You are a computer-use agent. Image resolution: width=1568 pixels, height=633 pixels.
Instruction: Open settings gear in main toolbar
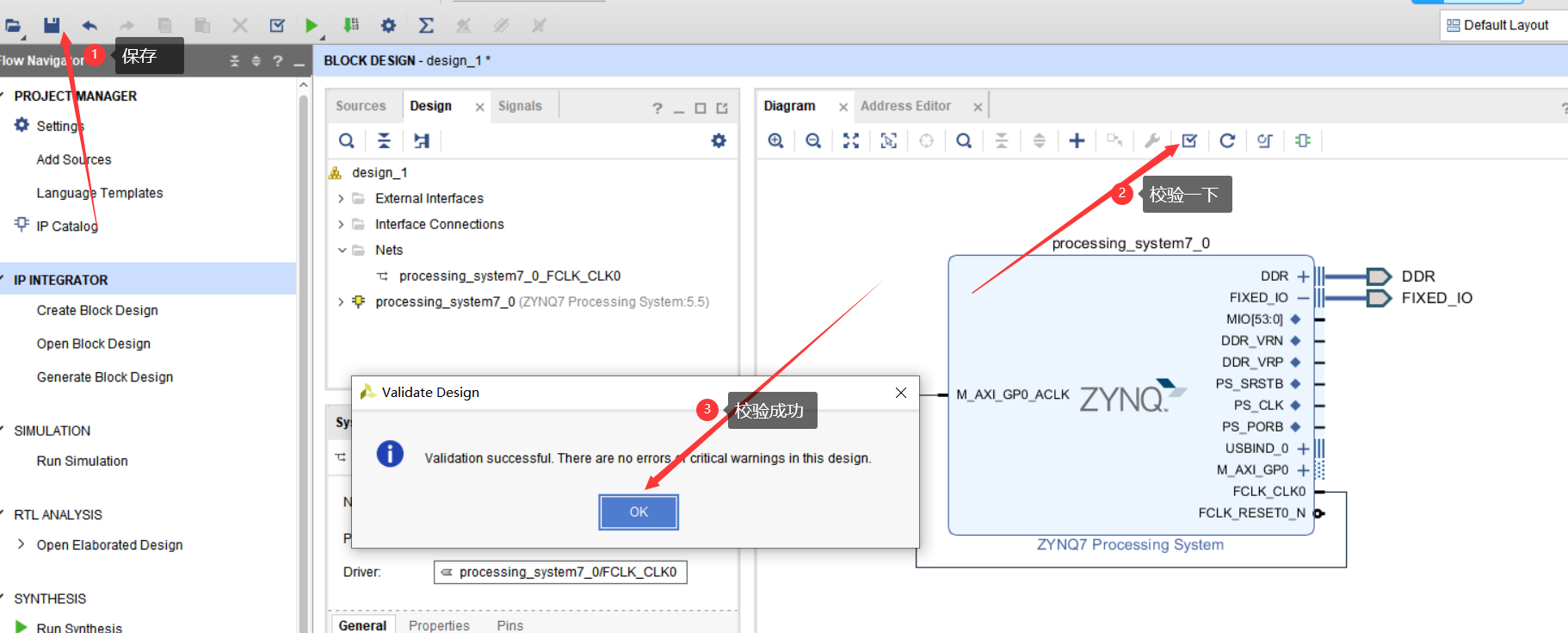pyautogui.click(x=388, y=25)
